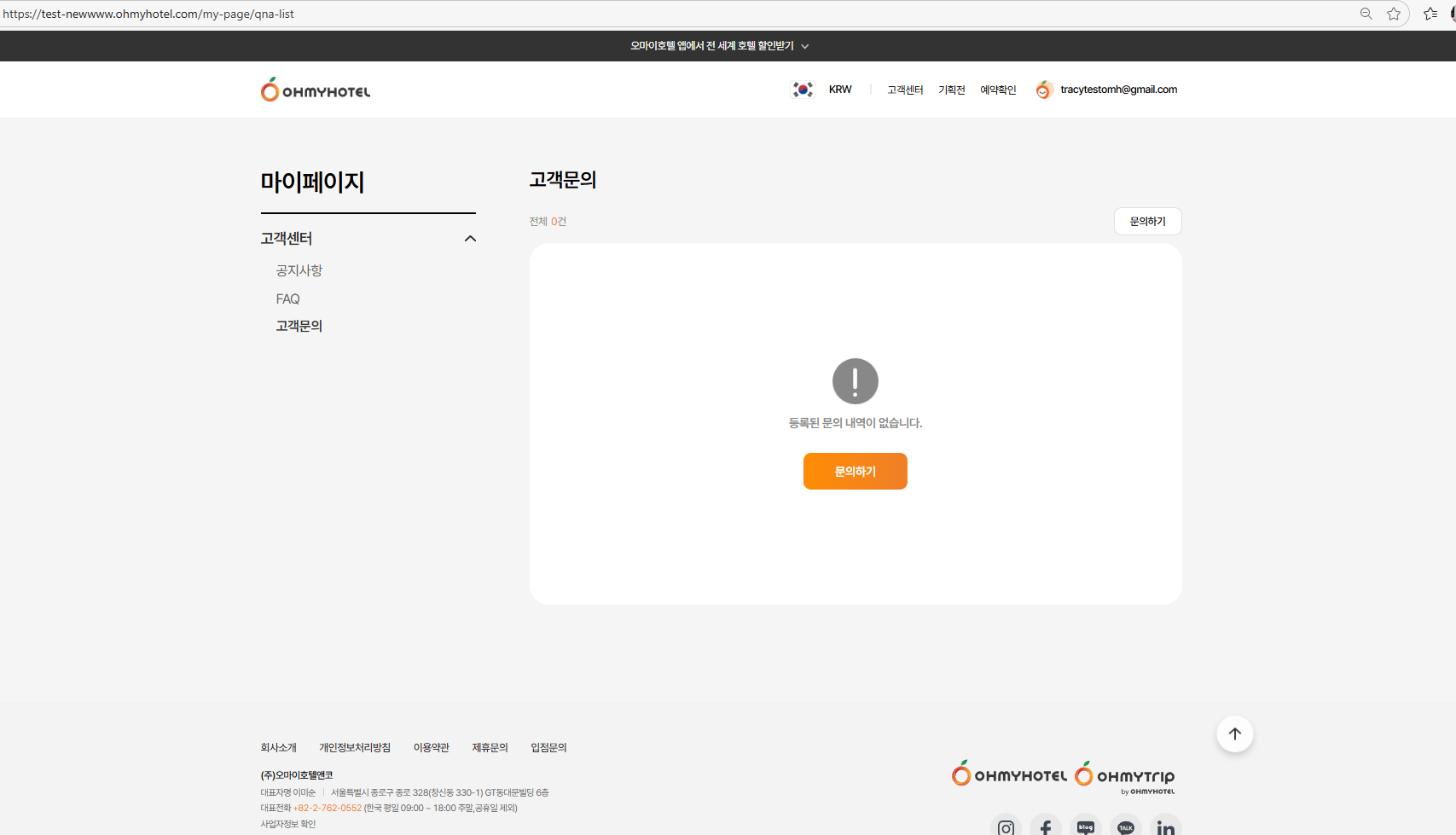Click the zoom-out magnifier in the address bar
Viewport: 1456px width, 835px height.
1366,14
